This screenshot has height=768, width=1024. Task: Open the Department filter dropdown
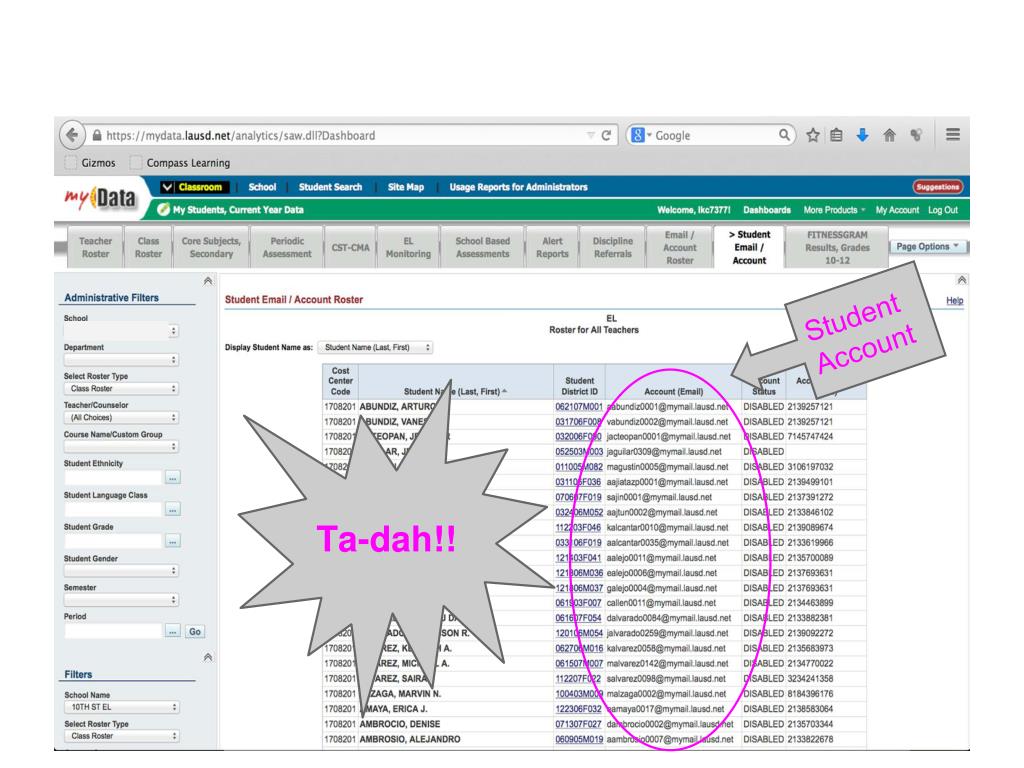(x=121, y=360)
